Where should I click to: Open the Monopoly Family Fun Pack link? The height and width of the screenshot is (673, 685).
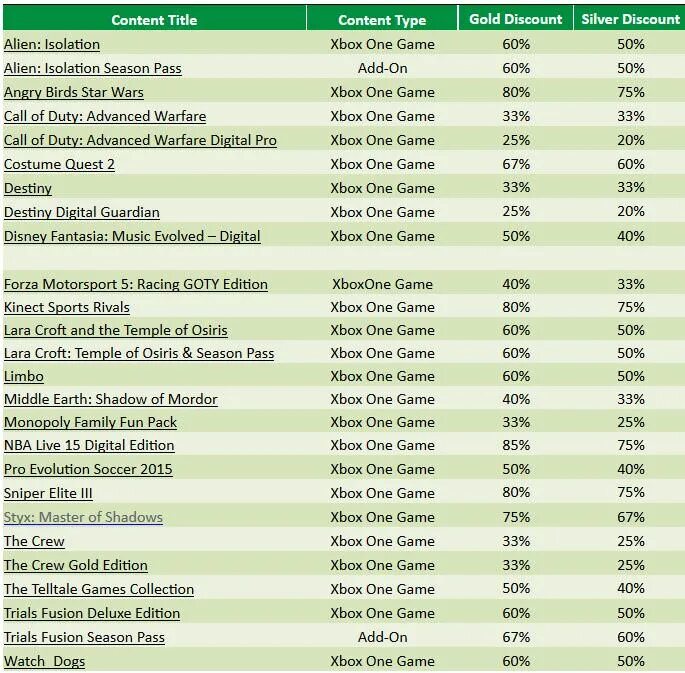coord(90,422)
